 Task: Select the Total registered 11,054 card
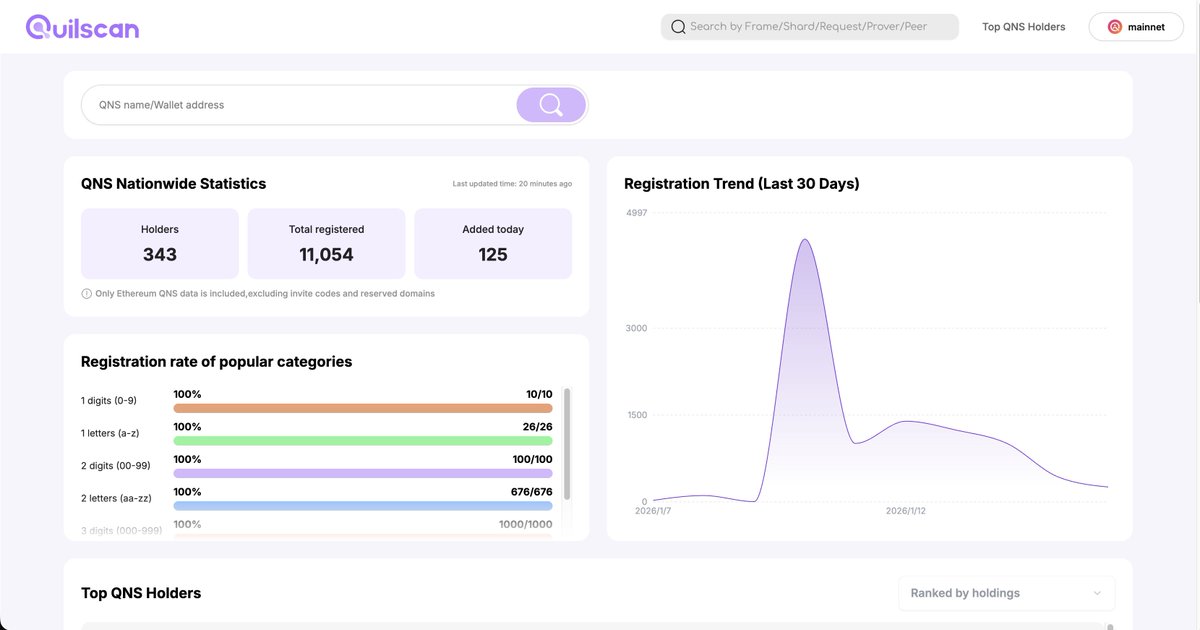pyautogui.click(x=326, y=244)
